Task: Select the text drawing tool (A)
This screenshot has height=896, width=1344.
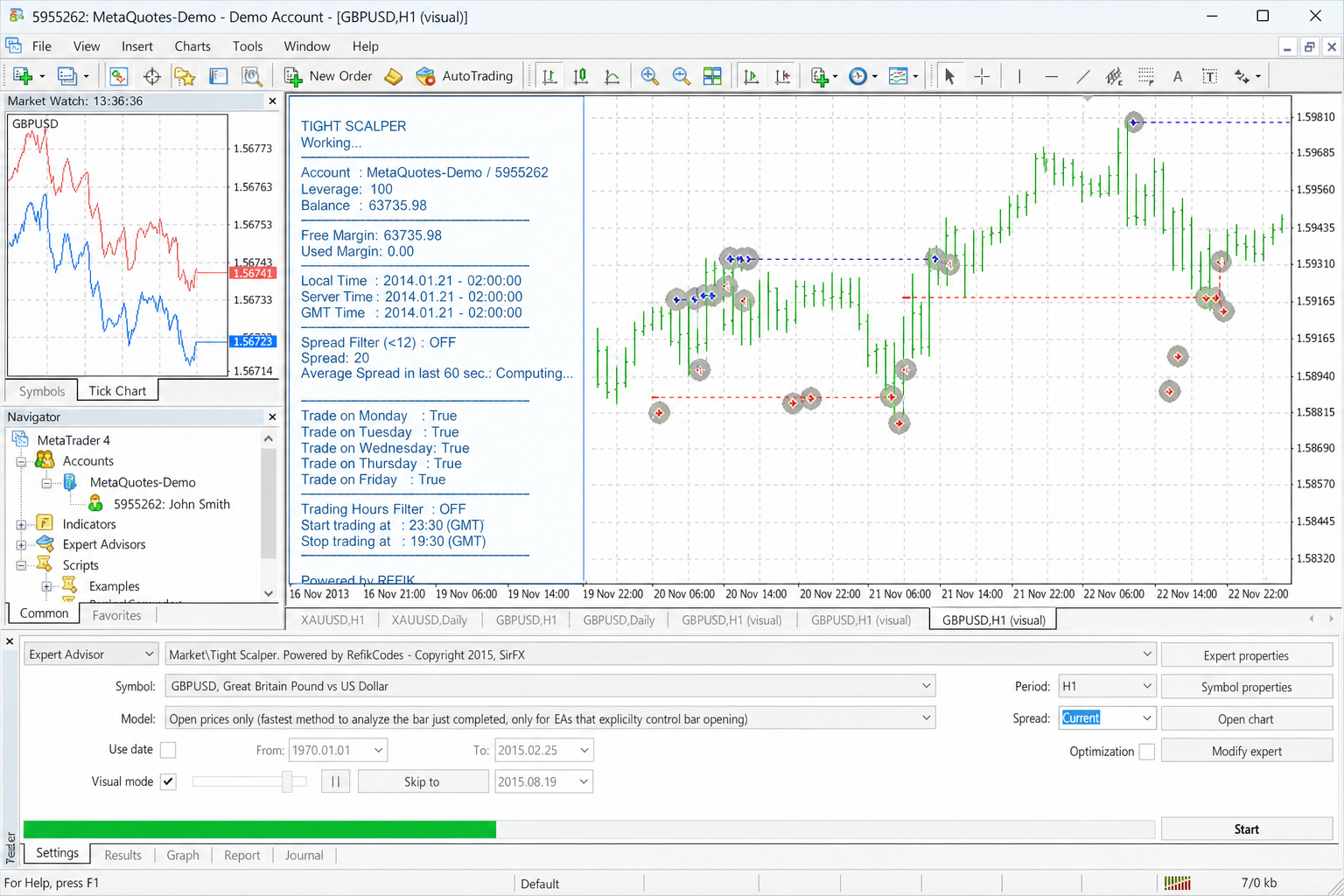Action: click(x=1178, y=76)
